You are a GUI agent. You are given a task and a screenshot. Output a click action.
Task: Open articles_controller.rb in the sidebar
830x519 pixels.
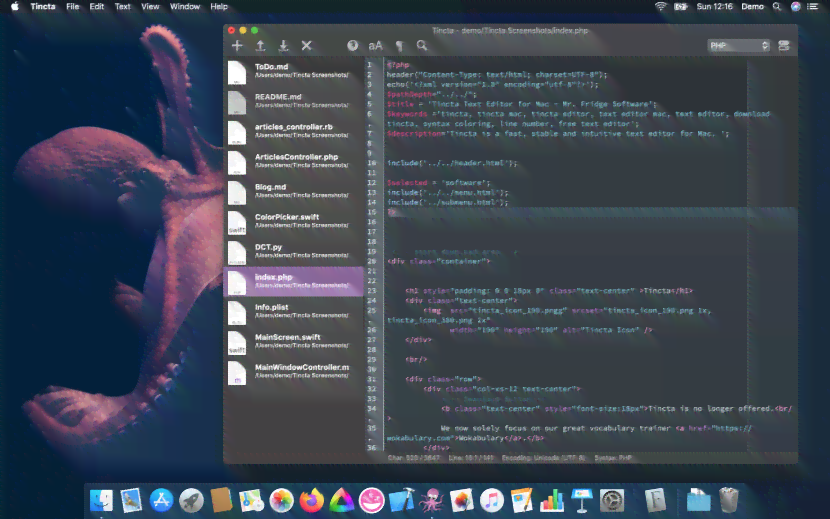coord(294,131)
